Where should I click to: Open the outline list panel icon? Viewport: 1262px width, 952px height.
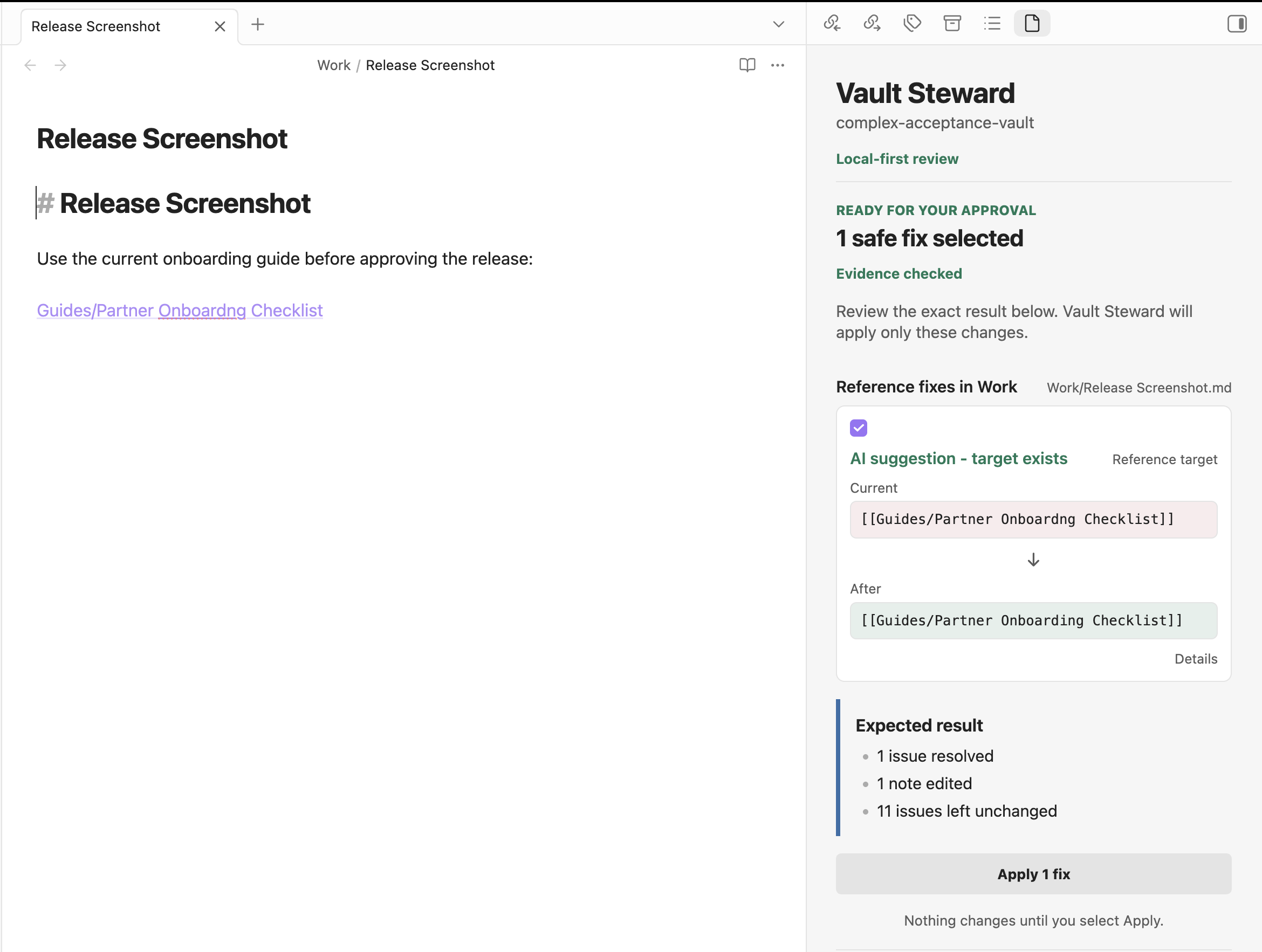tap(992, 23)
